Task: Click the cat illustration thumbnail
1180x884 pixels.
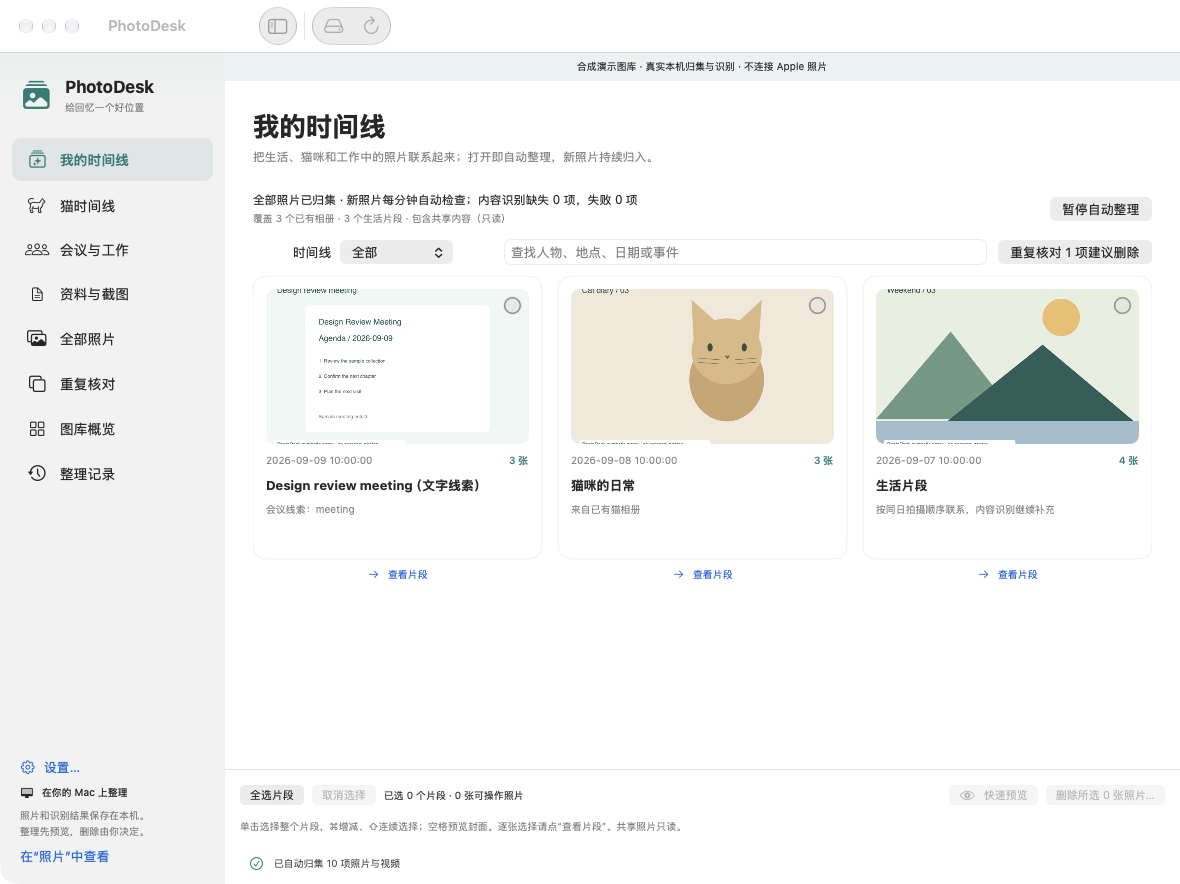Action: tap(702, 366)
